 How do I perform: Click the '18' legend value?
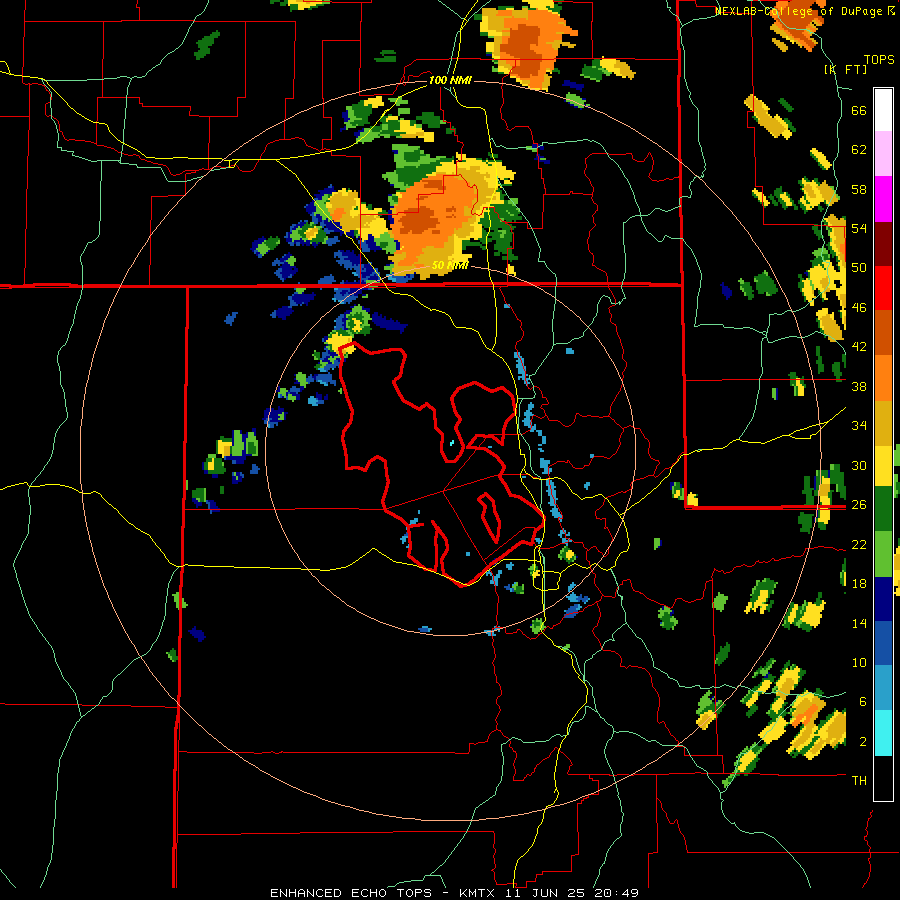[x=859, y=584]
